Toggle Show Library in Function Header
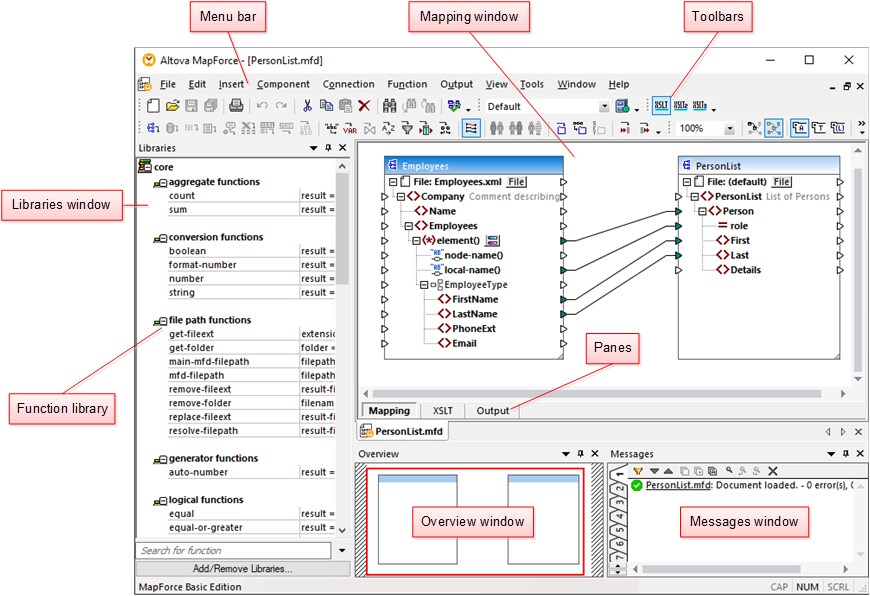The image size is (870, 596). coord(837,128)
